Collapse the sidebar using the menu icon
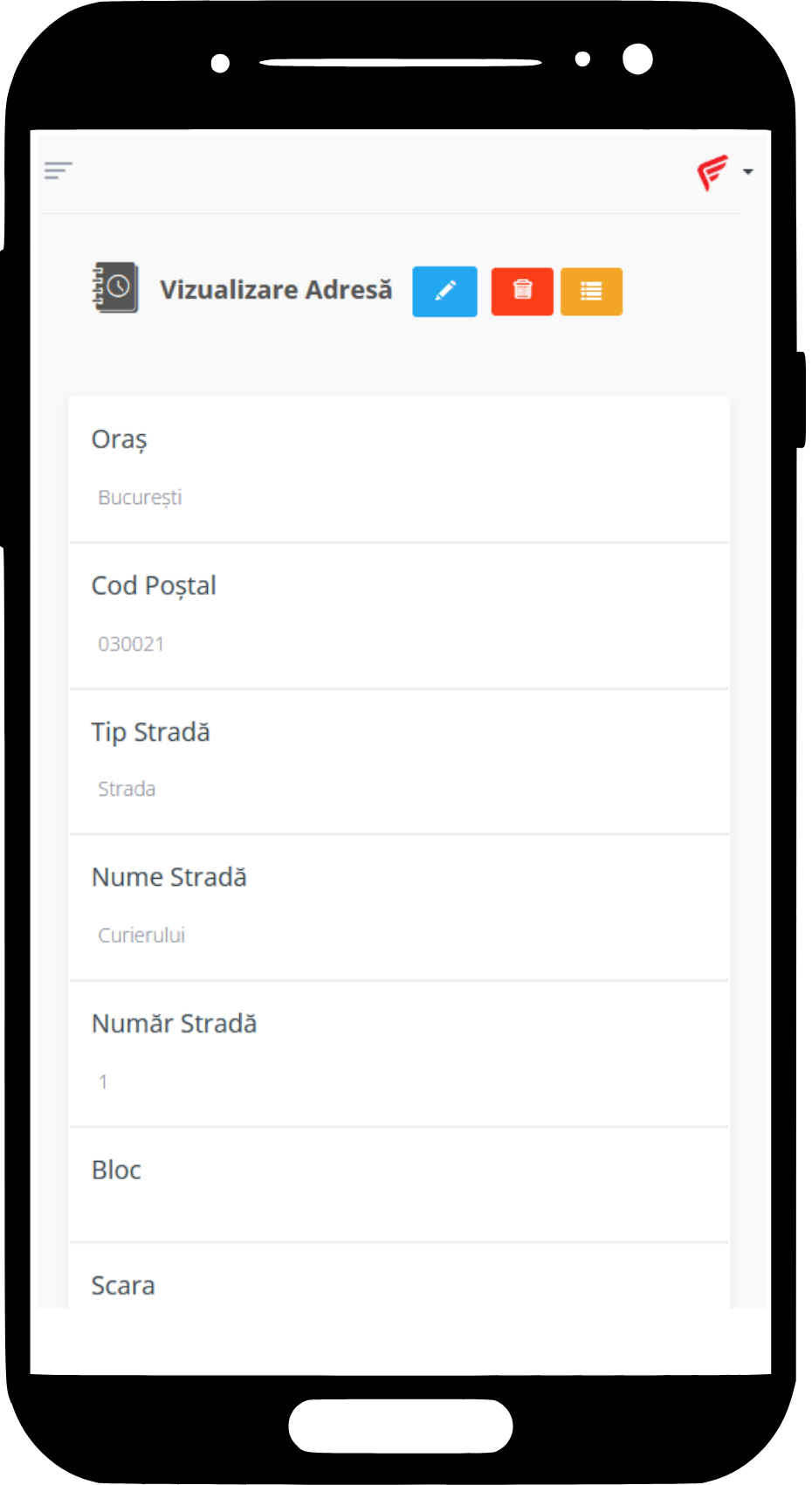The width and height of the screenshot is (812, 1485). pos(58,169)
